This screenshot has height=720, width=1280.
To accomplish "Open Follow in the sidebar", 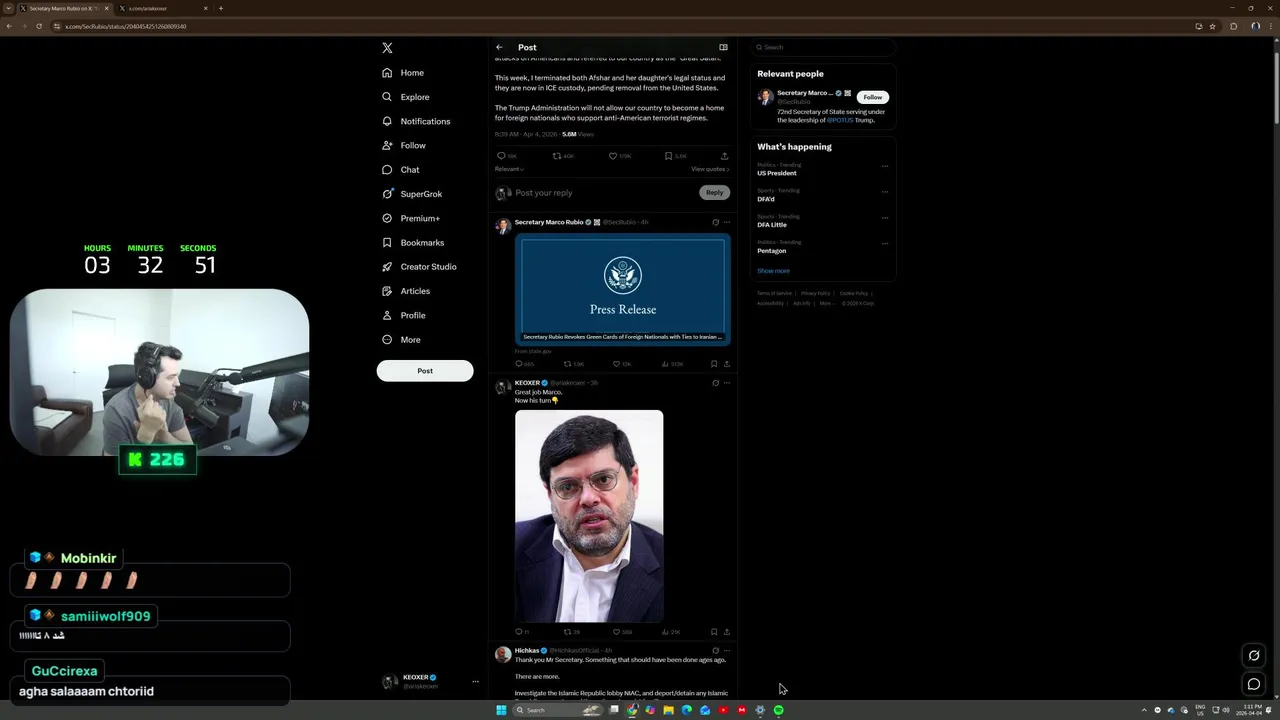I will click(404, 146).
